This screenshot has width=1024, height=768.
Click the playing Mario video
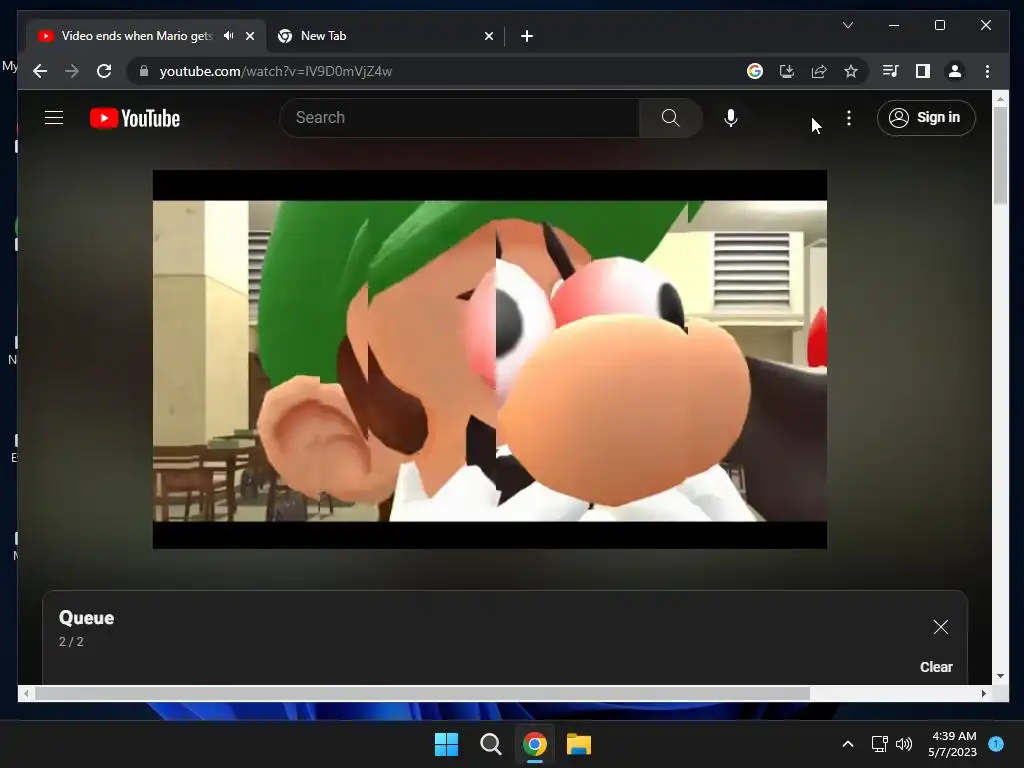(x=490, y=359)
